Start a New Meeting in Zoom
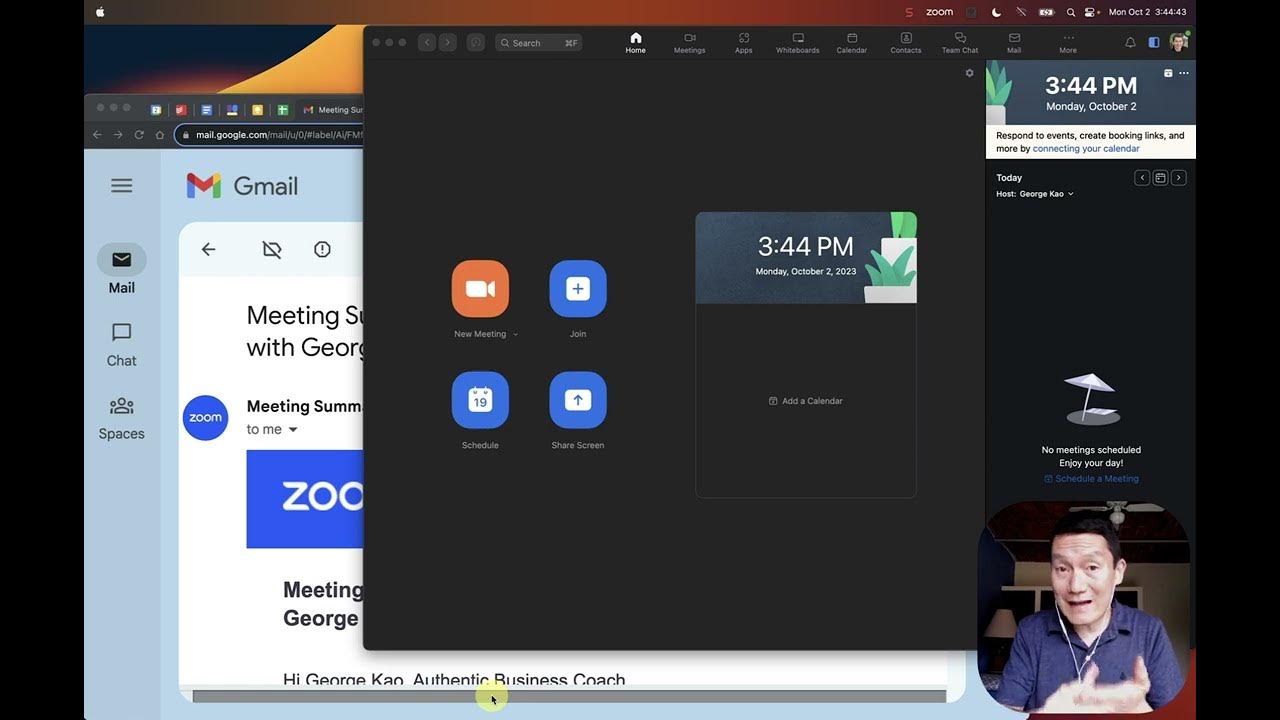The height and width of the screenshot is (720, 1280). coord(480,289)
